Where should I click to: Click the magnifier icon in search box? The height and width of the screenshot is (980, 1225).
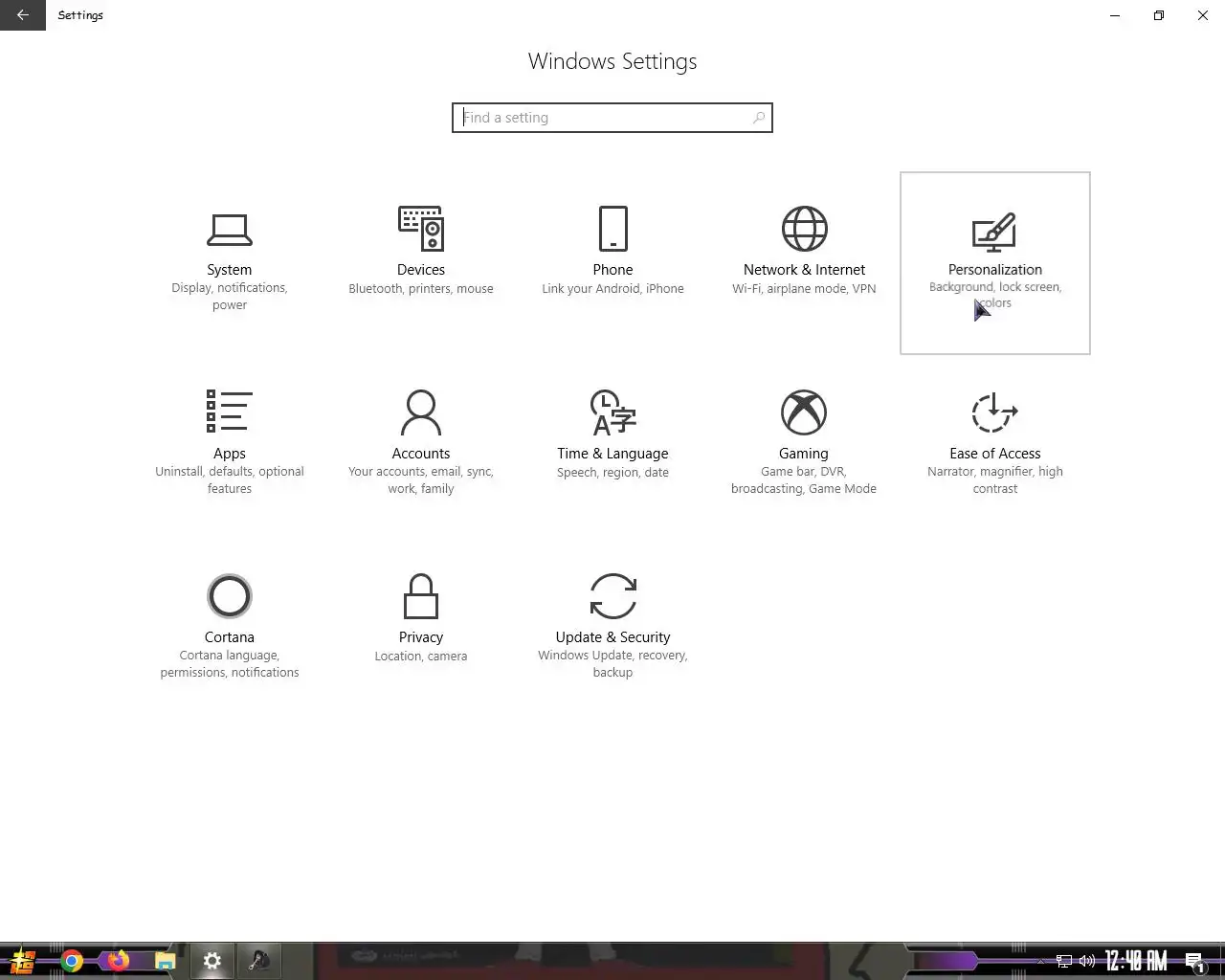tap(759, 118)
